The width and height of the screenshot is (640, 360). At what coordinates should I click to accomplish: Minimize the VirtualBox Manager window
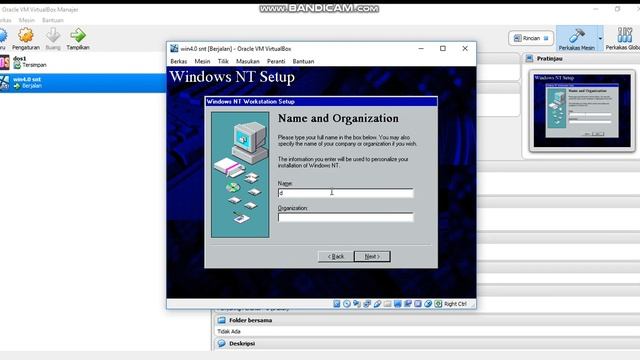(x=596, y=9)
